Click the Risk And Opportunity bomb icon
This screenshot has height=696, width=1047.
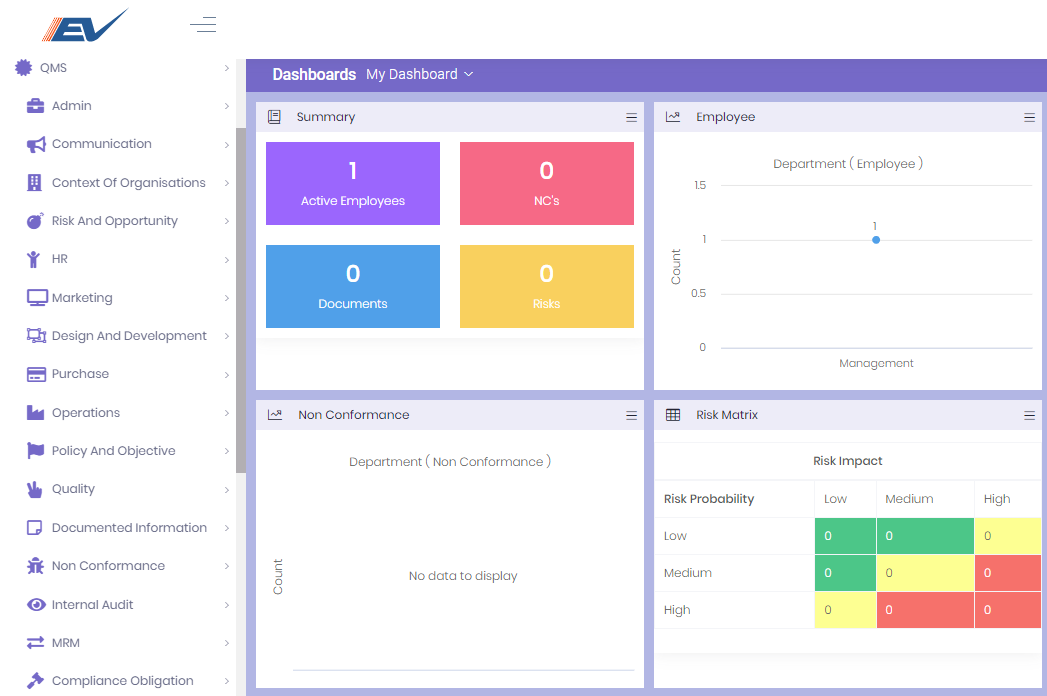35,221
